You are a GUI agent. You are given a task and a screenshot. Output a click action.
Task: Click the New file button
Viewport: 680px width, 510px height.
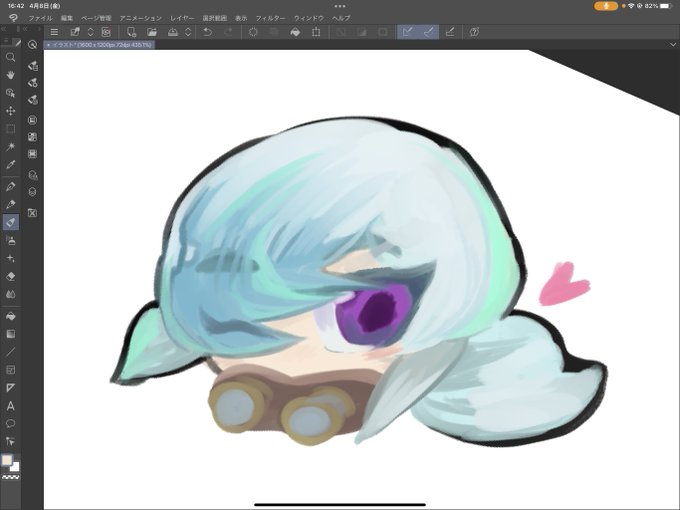(131, 32)
